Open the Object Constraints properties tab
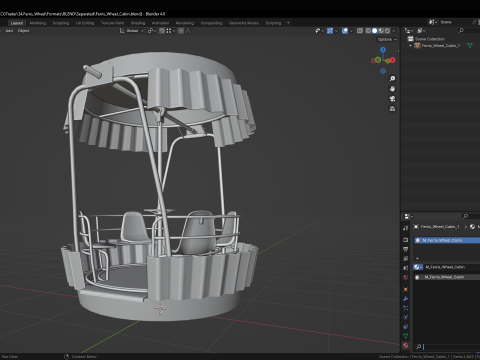Screen dimensions: 480x360 [x=405, y=327]
